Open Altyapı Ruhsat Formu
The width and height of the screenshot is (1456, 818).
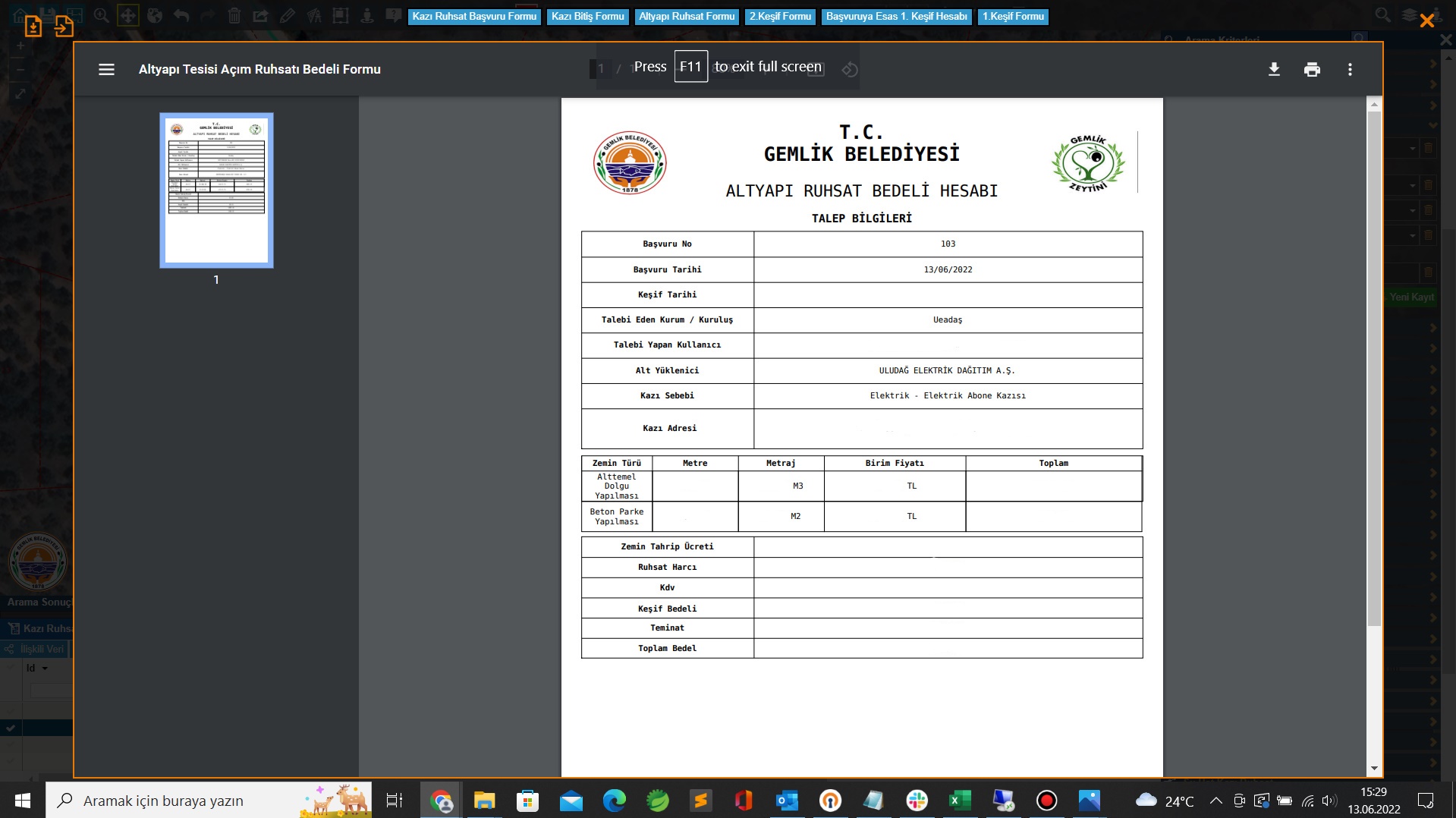coord(687,16)
